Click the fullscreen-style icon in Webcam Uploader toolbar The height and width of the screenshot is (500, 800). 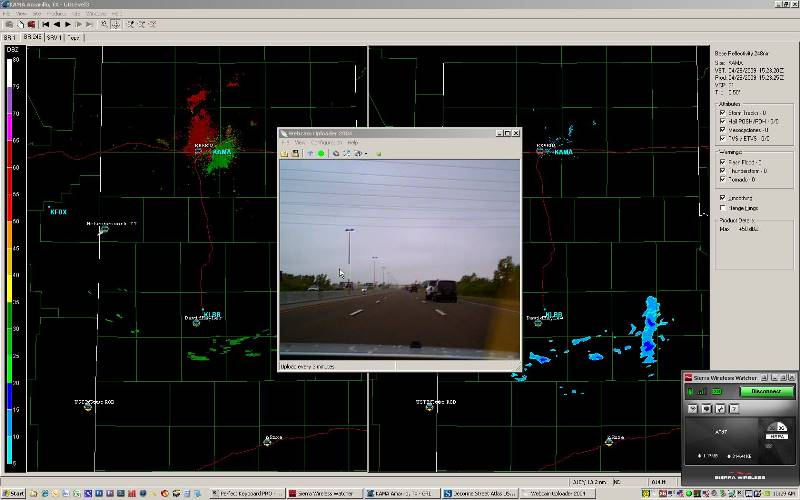(x=347, y=153)
